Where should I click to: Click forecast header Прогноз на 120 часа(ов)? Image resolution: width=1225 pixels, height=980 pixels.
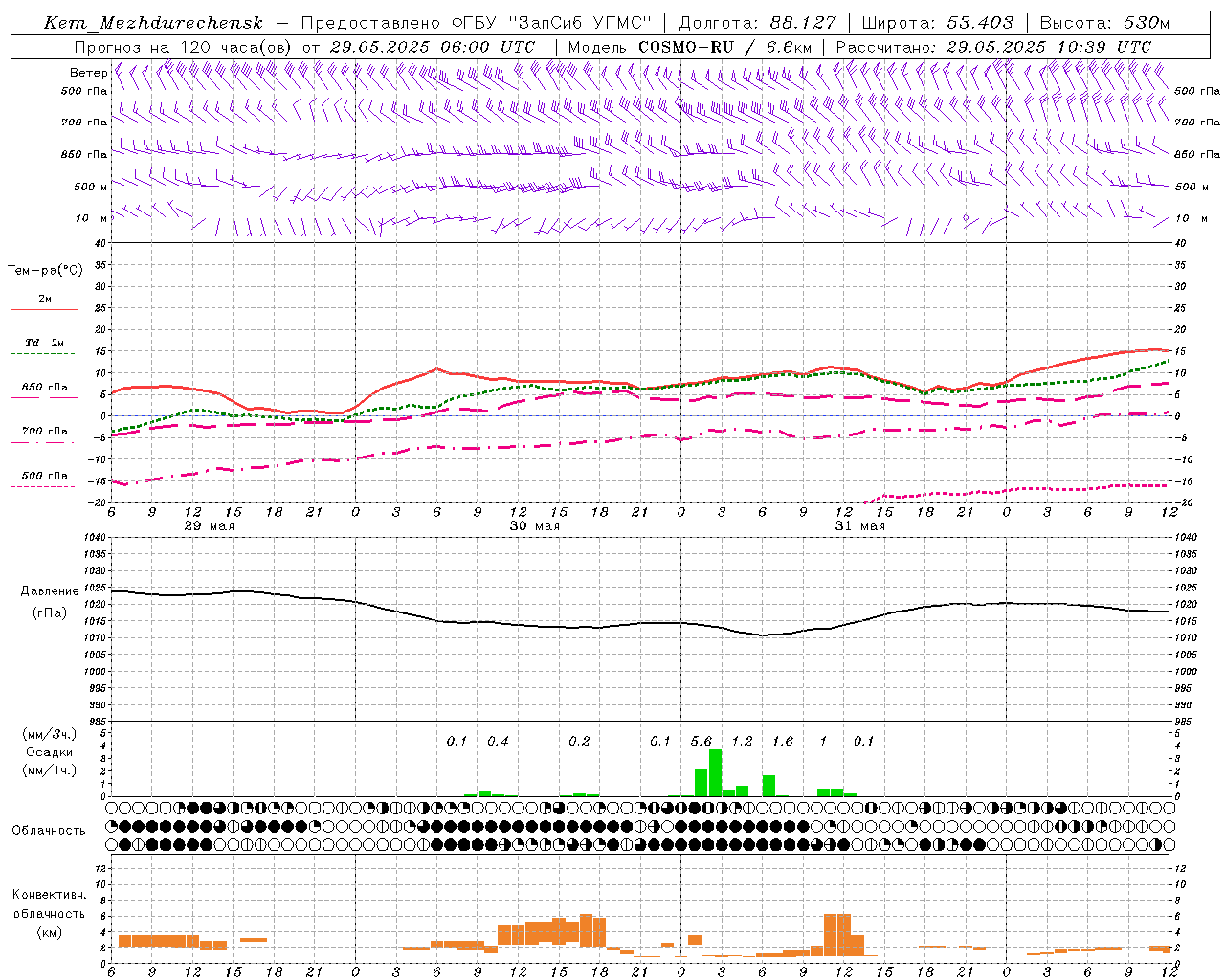point(184,47)
